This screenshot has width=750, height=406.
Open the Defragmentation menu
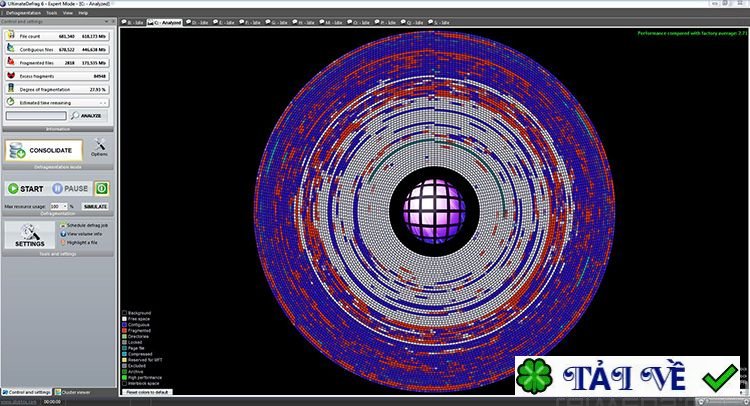click(x=23, y=13)
